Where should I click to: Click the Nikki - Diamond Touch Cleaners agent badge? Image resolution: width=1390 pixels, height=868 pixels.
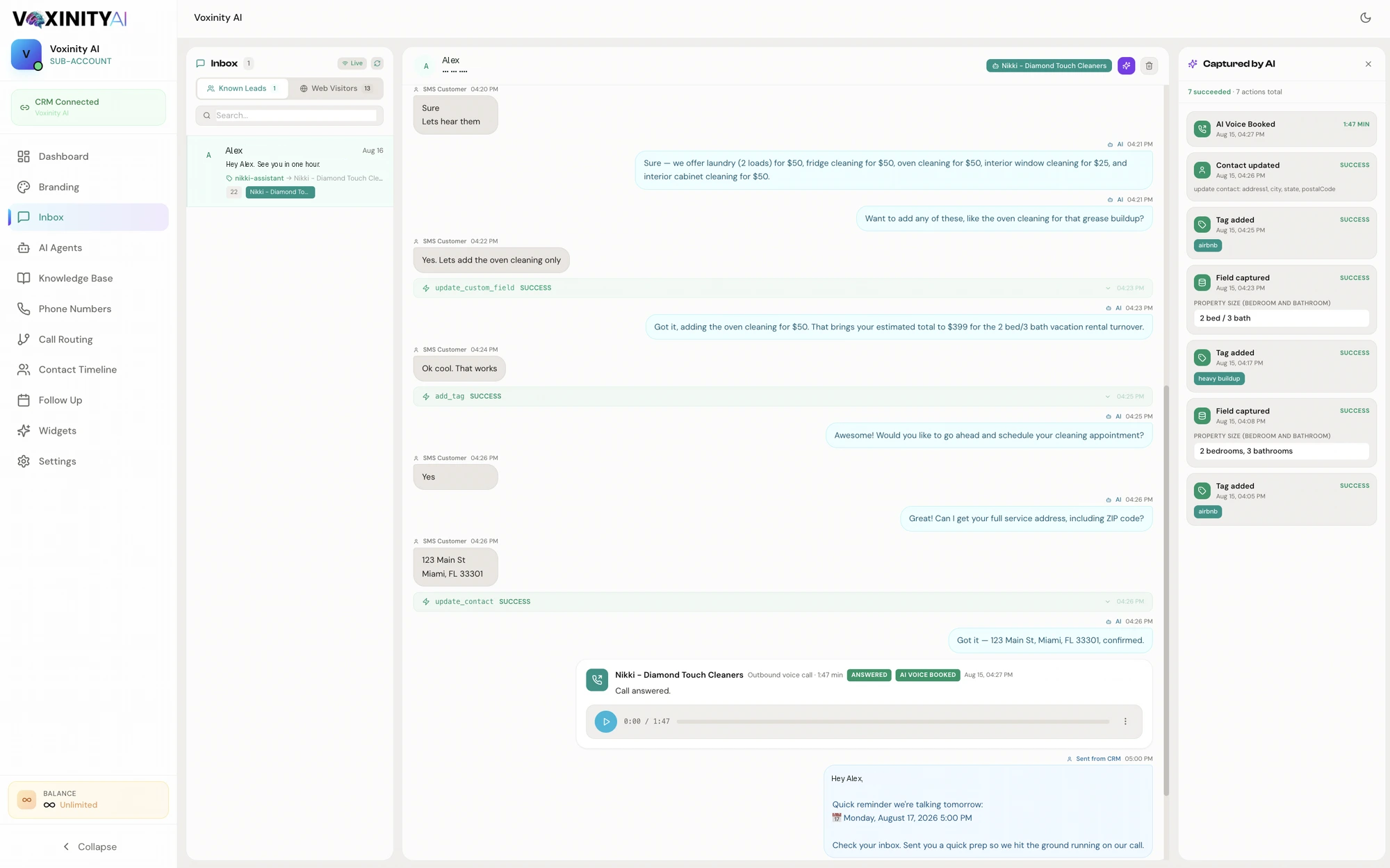pos(1049,66)
